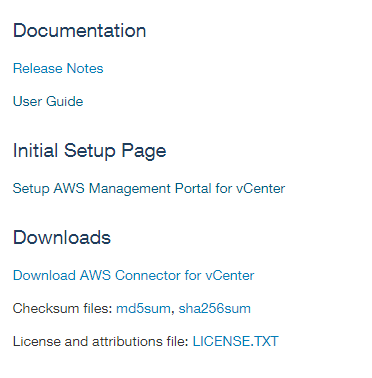
Task: Click Download AWS Connector for vCenter
Action: click(133, 275)
